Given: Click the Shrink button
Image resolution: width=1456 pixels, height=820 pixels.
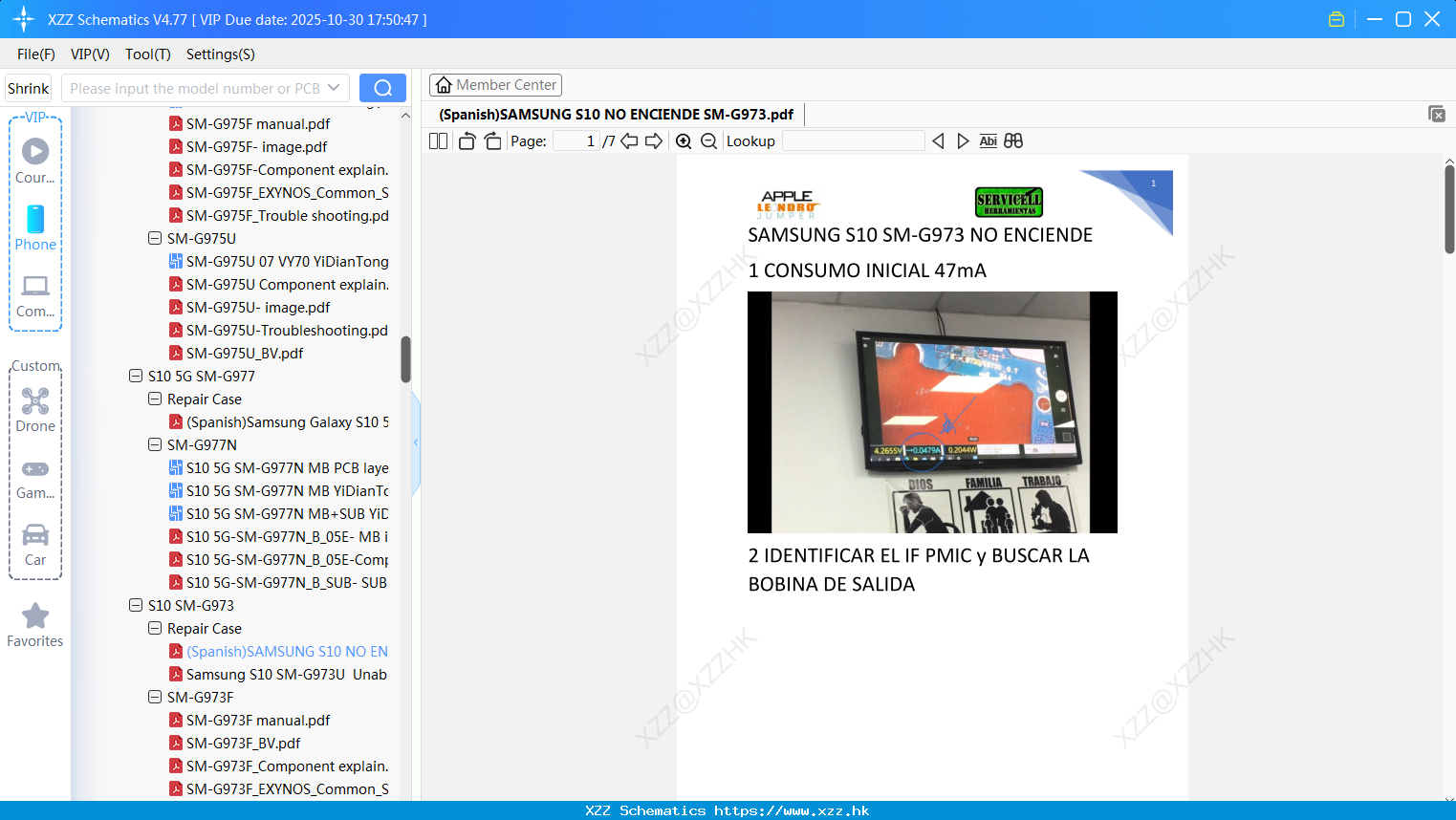Looking at the screenshot, I should point(28,88).
